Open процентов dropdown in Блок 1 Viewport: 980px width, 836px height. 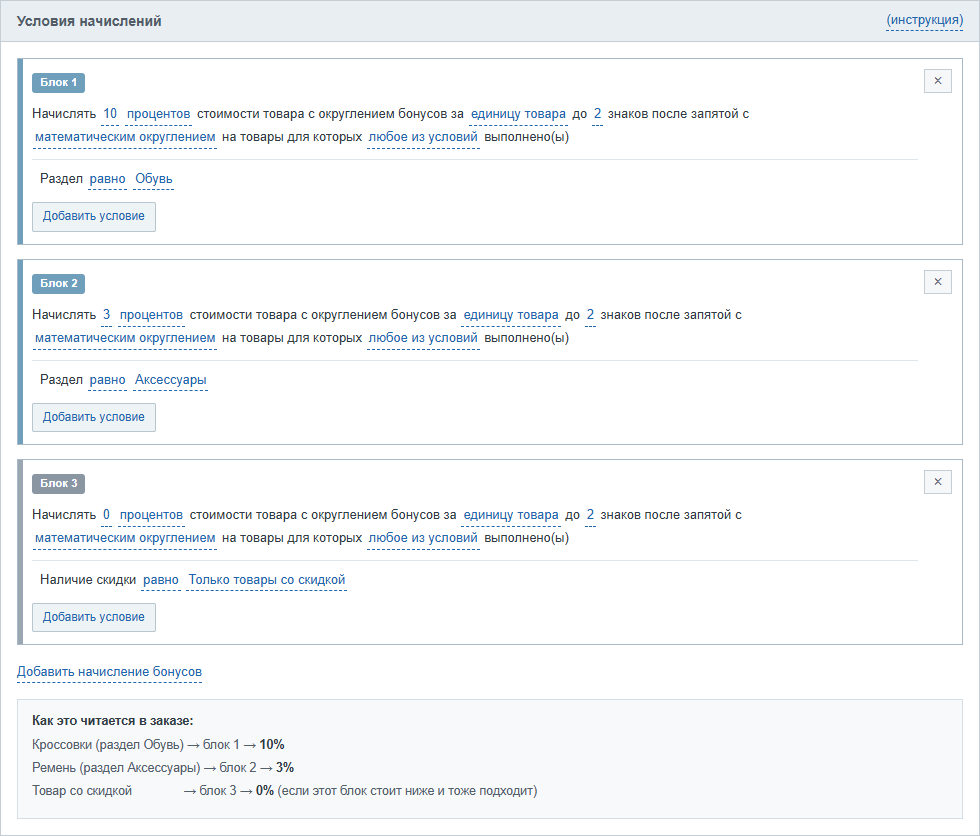[x=159, y=114]
